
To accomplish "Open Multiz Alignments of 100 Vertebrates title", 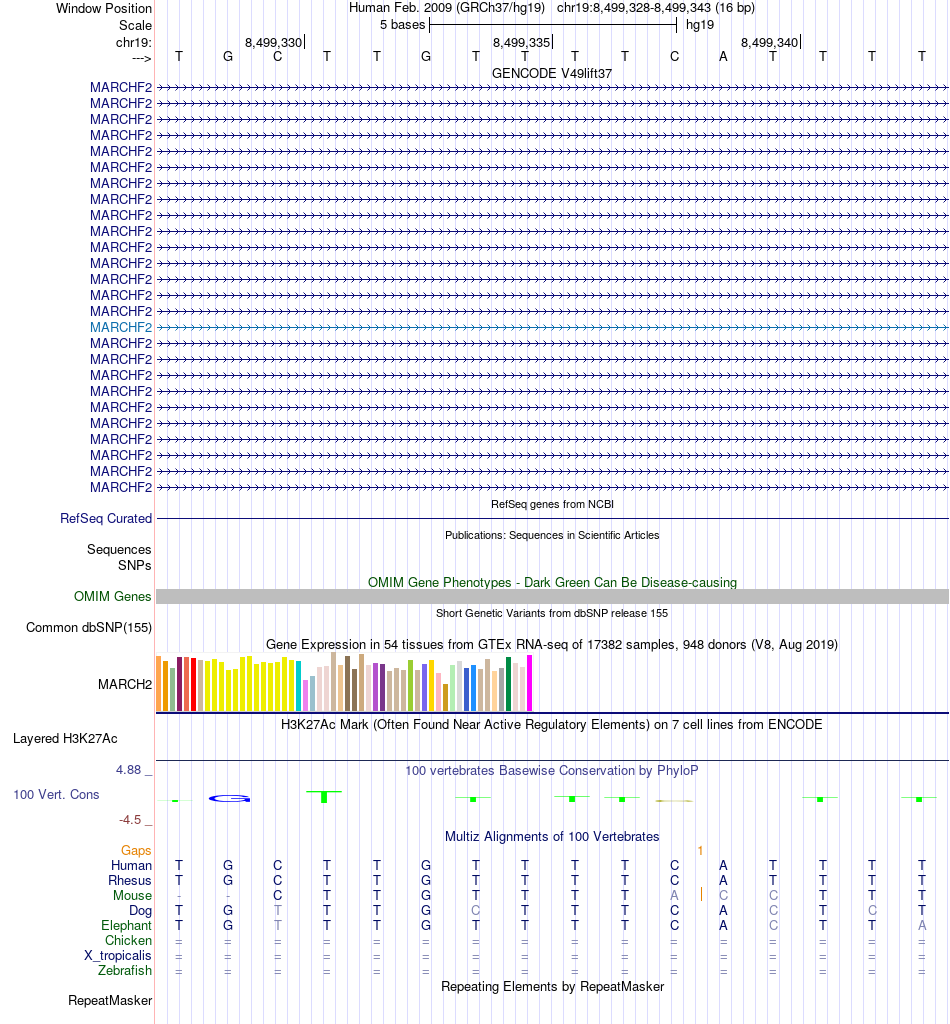I will pos(552,837).
